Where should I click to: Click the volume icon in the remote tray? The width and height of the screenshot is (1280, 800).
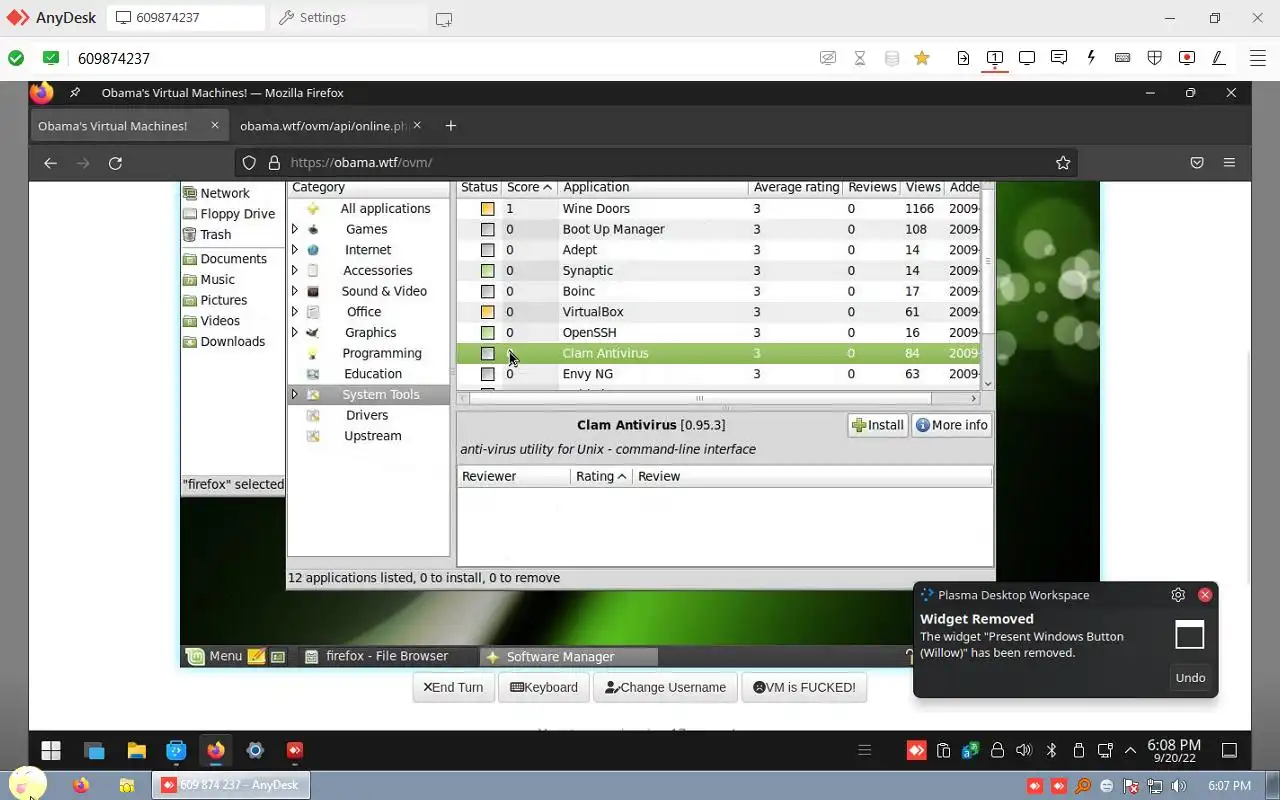1024,750
